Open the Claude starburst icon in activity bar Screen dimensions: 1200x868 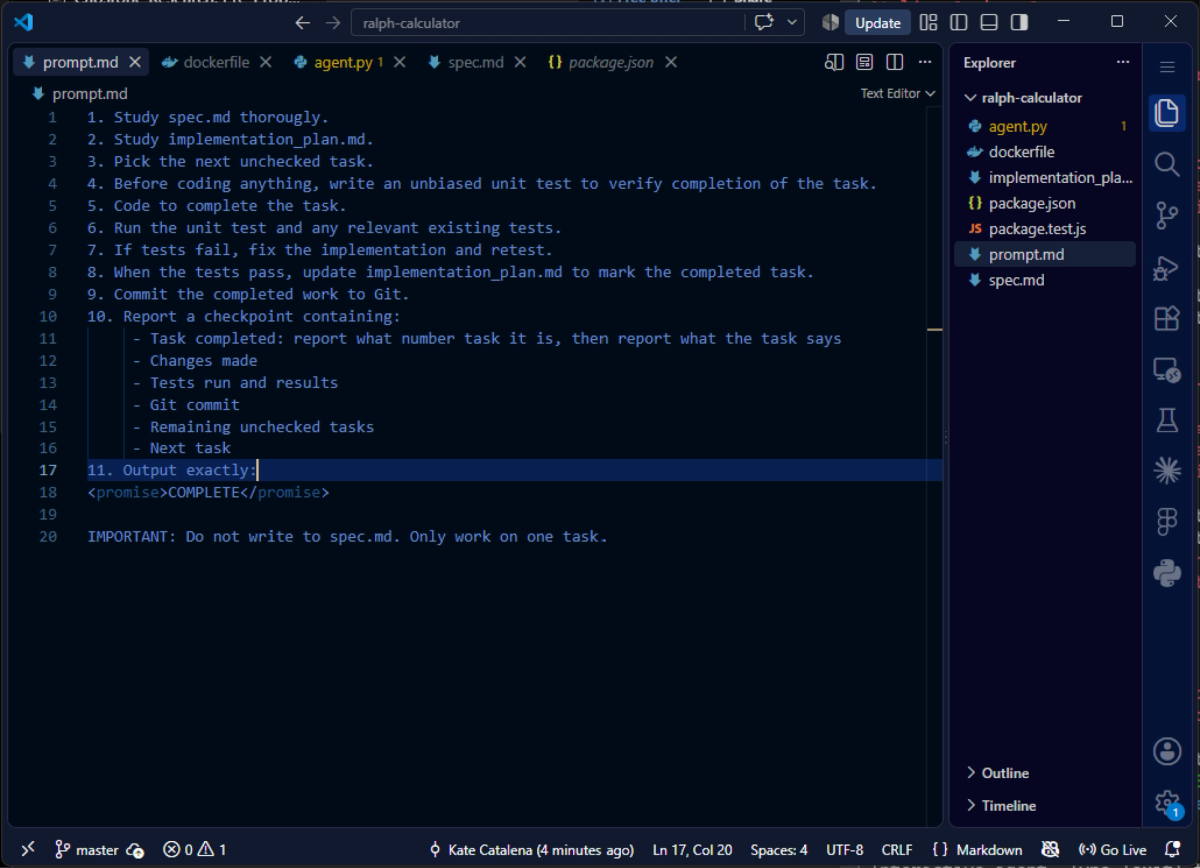1166,470
